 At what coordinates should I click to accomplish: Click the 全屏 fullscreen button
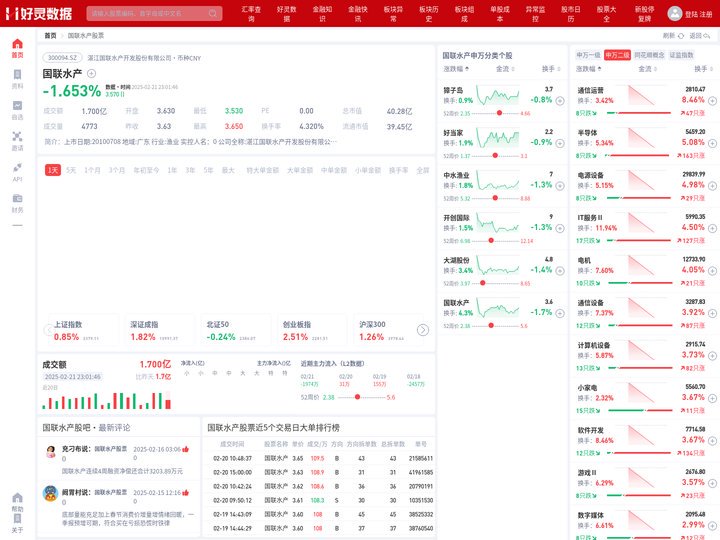click(422, 170)
